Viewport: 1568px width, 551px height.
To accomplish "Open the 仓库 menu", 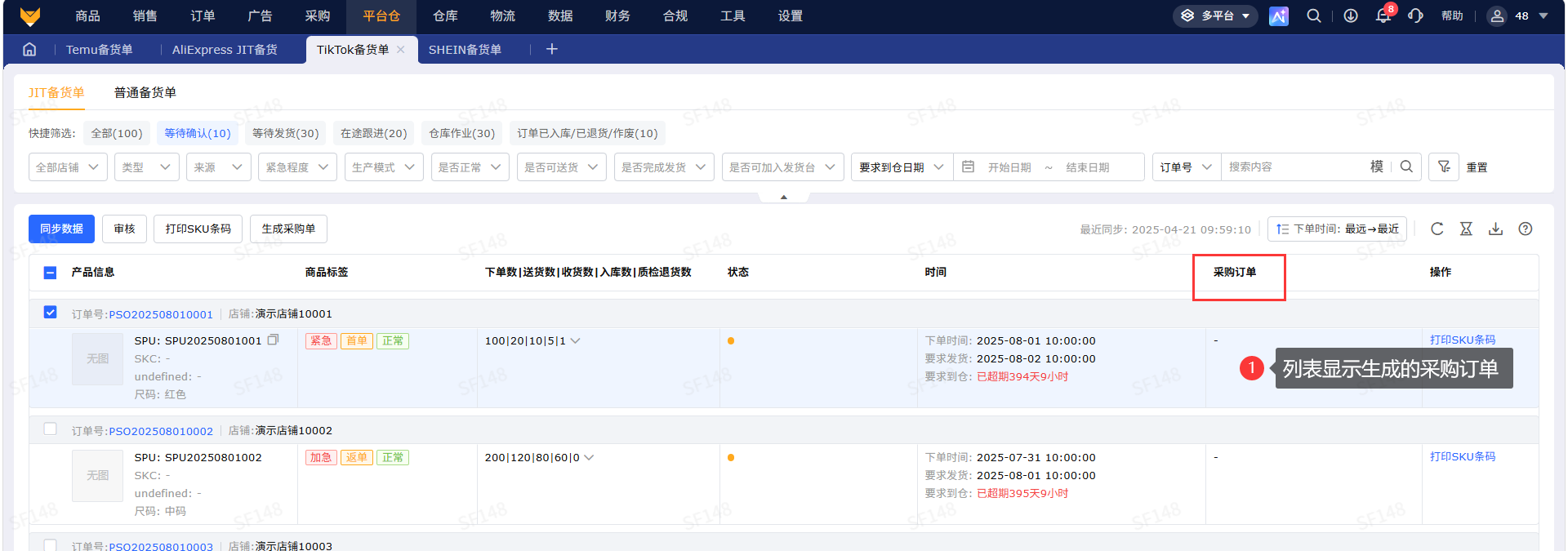I will (445, 16).
